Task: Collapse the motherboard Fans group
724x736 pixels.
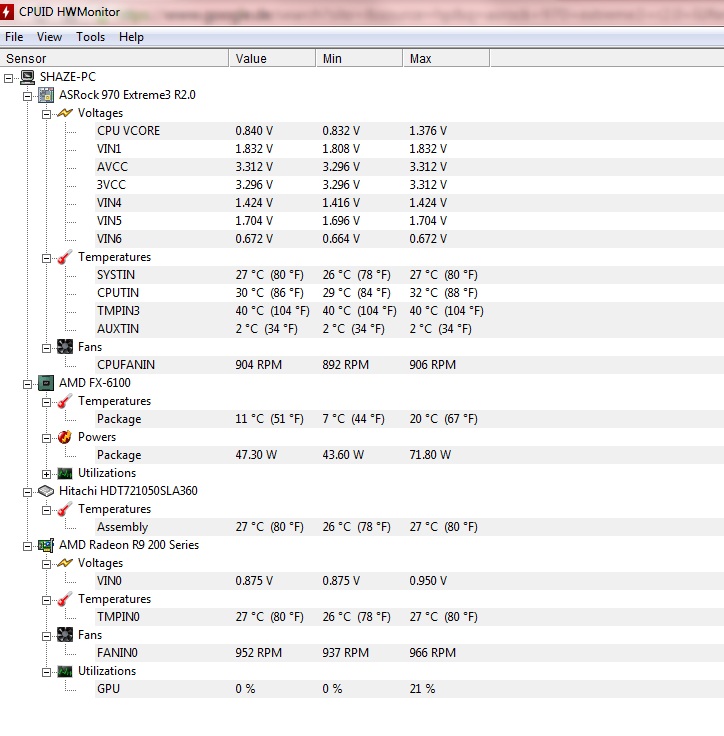Action: tap(46, 348)
